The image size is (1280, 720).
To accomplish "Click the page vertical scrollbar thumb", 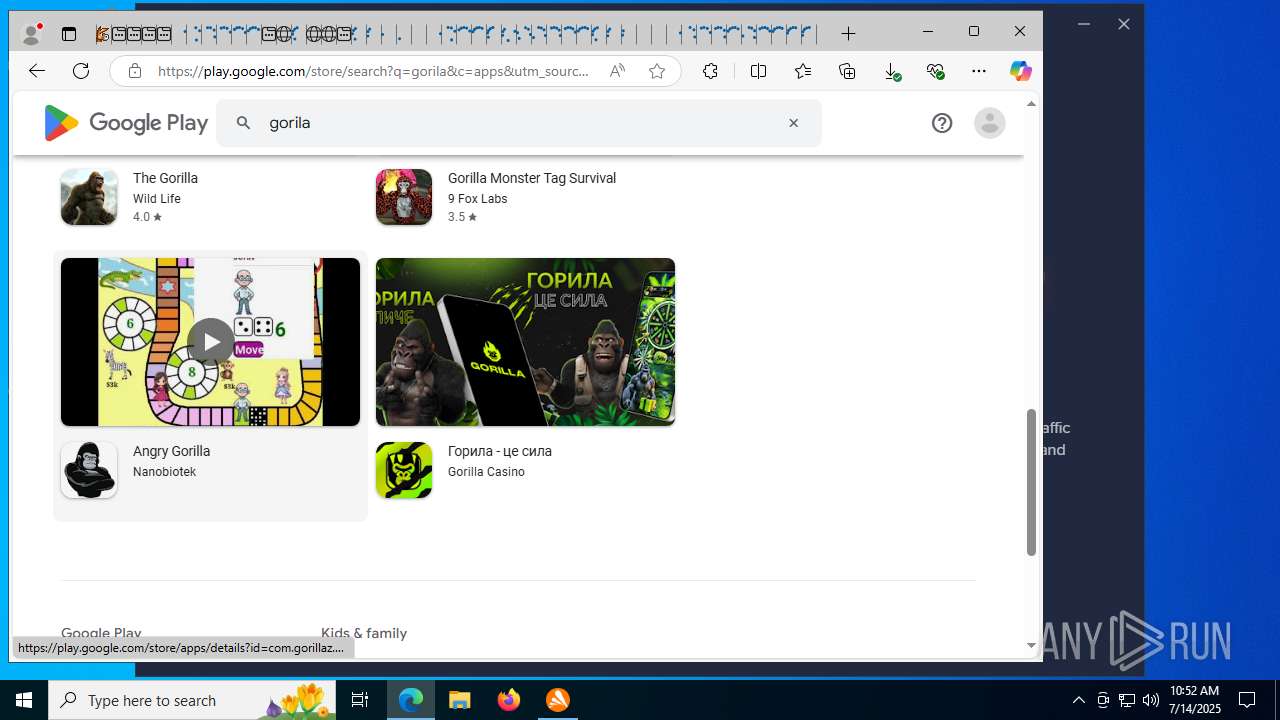I will coord(1031,482).
